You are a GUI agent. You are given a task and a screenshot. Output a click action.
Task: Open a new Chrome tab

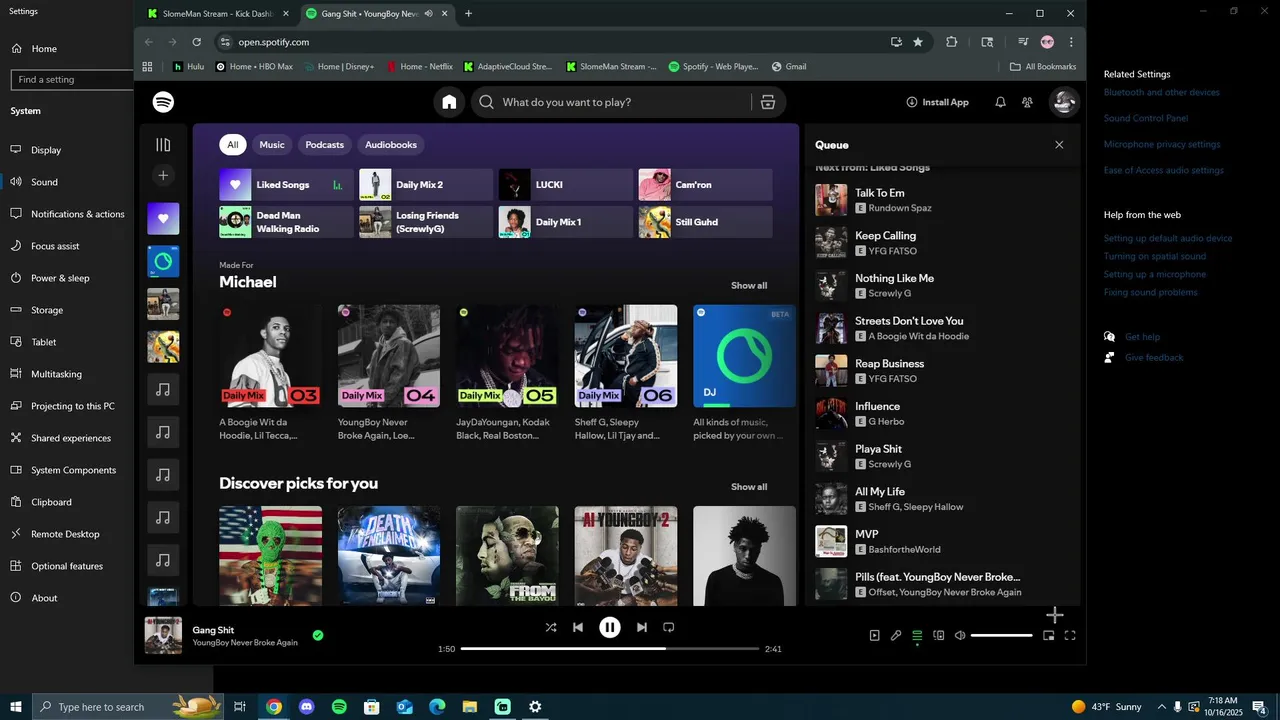click(x=468, y=14)
